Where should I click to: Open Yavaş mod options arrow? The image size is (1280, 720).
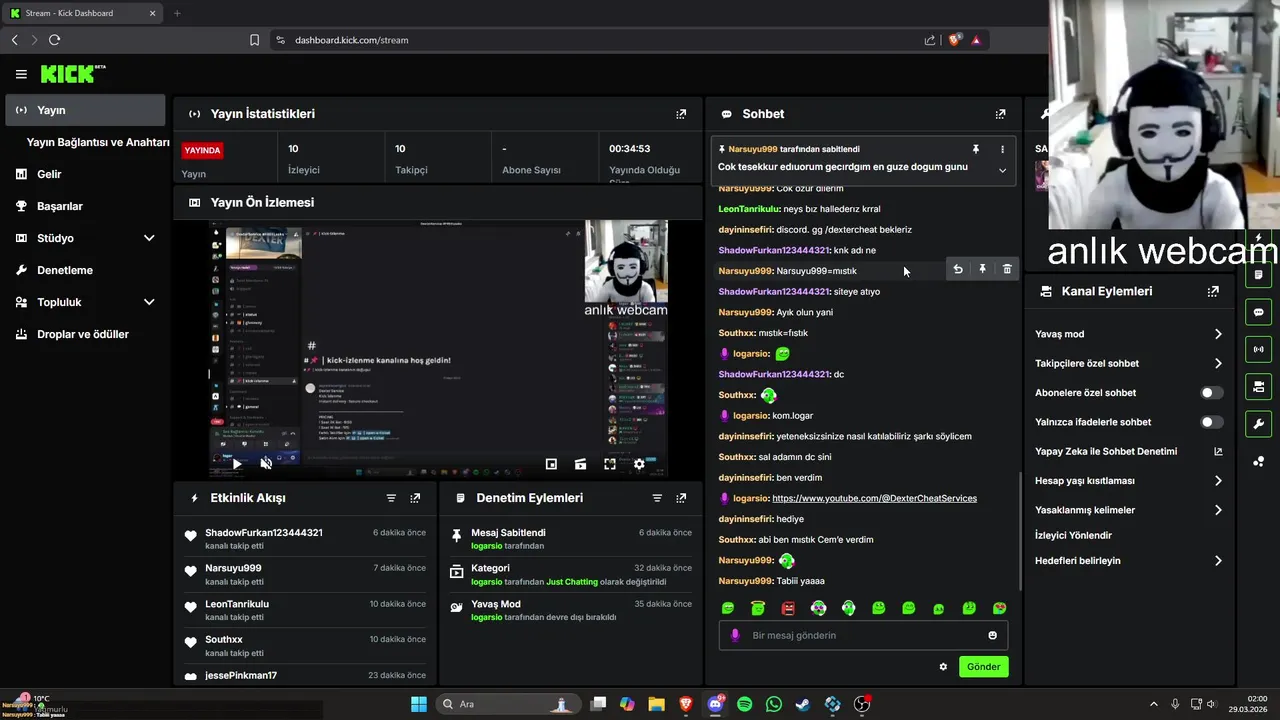coord(1218,334)
